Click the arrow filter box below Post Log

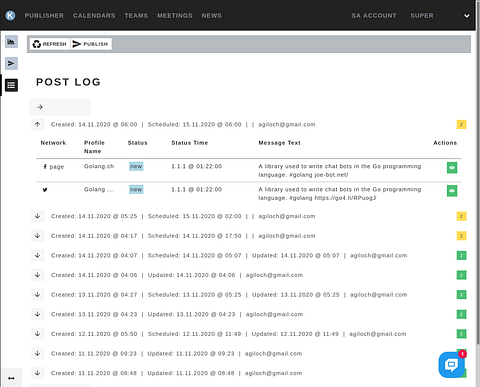pos(60,107)
